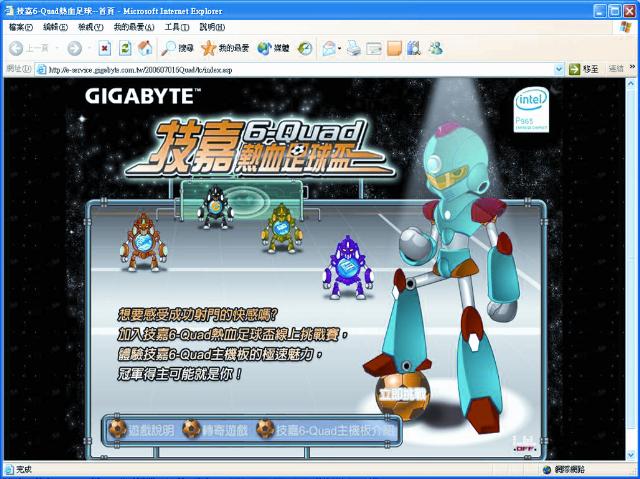Open Favorites (我的最愛) toolbar button
This screenshot has height=479, width=640.
point(224,49)
